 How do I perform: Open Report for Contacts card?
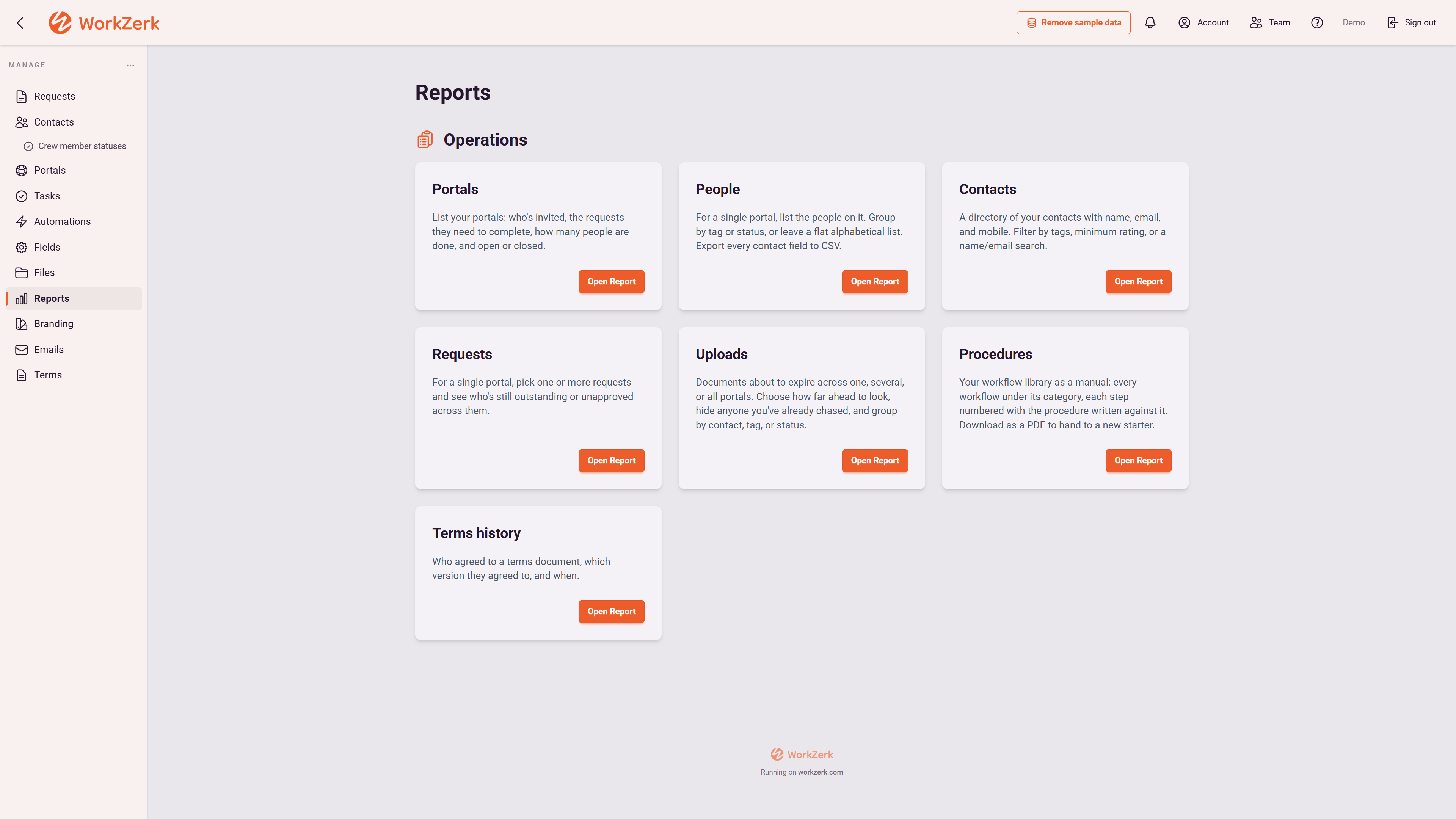click(1138, 281)
